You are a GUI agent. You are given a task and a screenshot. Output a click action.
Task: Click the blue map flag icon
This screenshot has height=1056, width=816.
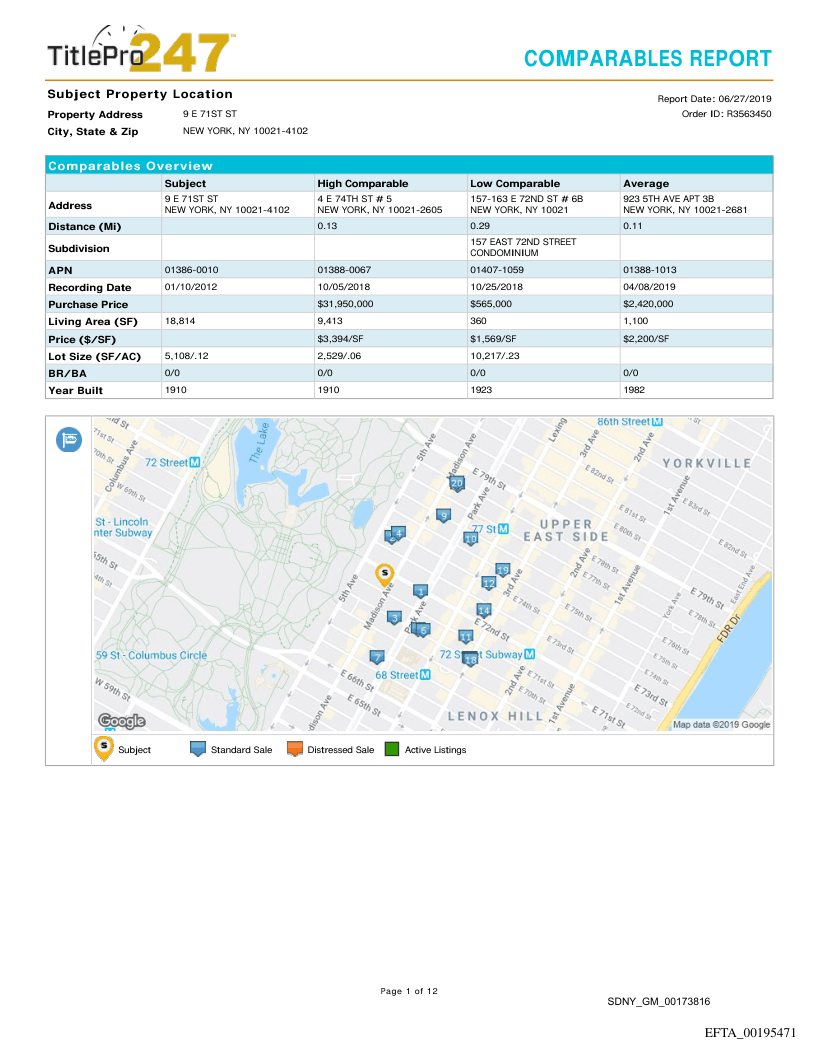pyautogui.click(x=69, y=440)
